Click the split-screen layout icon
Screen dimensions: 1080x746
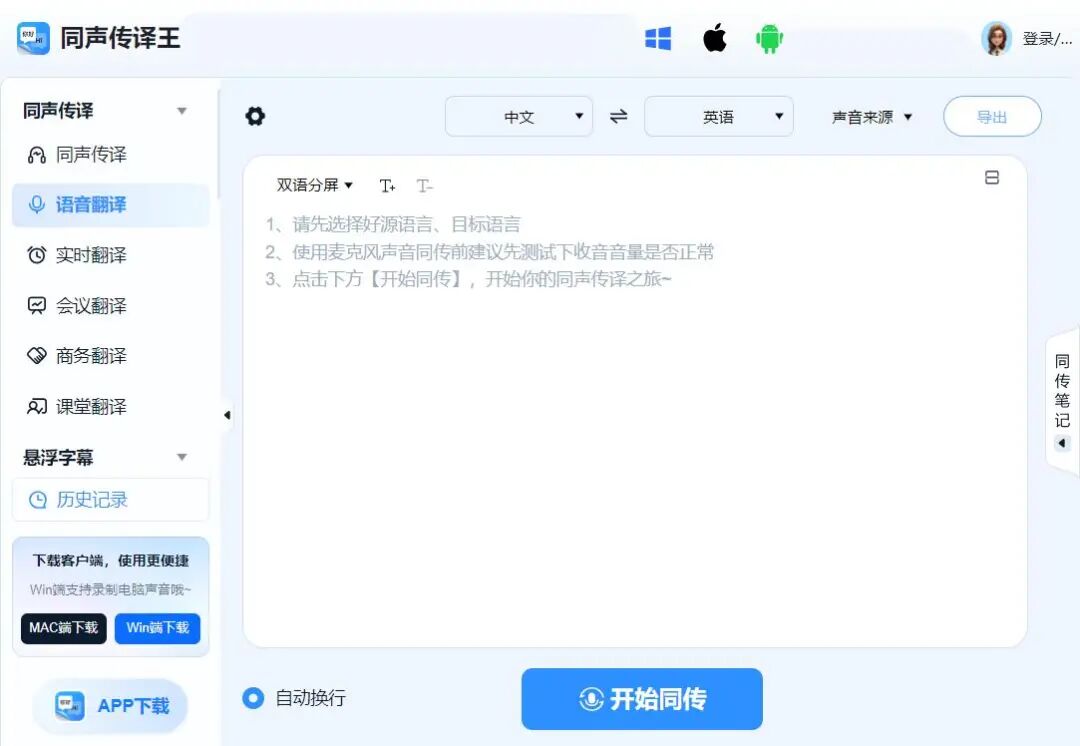(x=992, y=175)
